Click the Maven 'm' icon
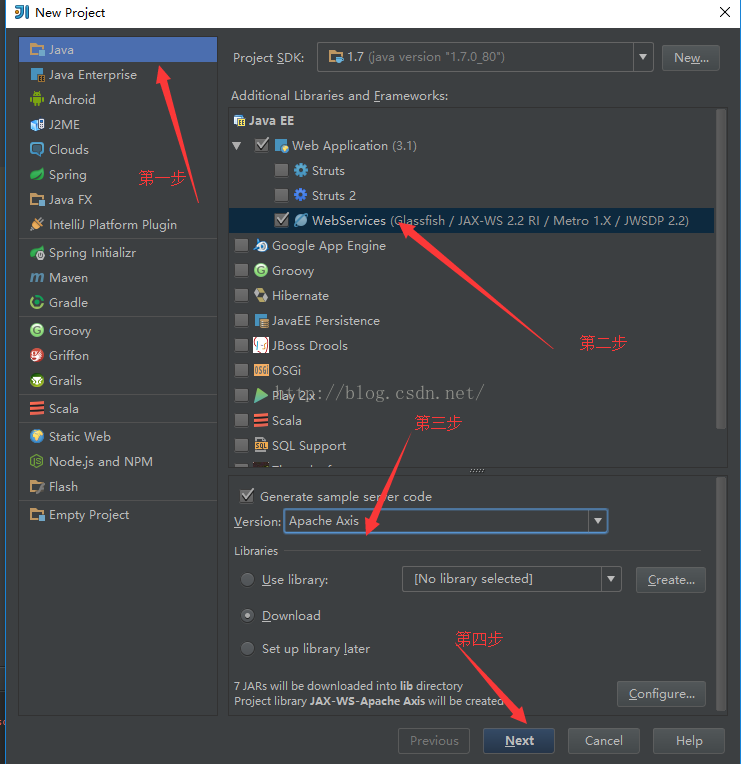The image size is (741, 764). pos(37,277)
